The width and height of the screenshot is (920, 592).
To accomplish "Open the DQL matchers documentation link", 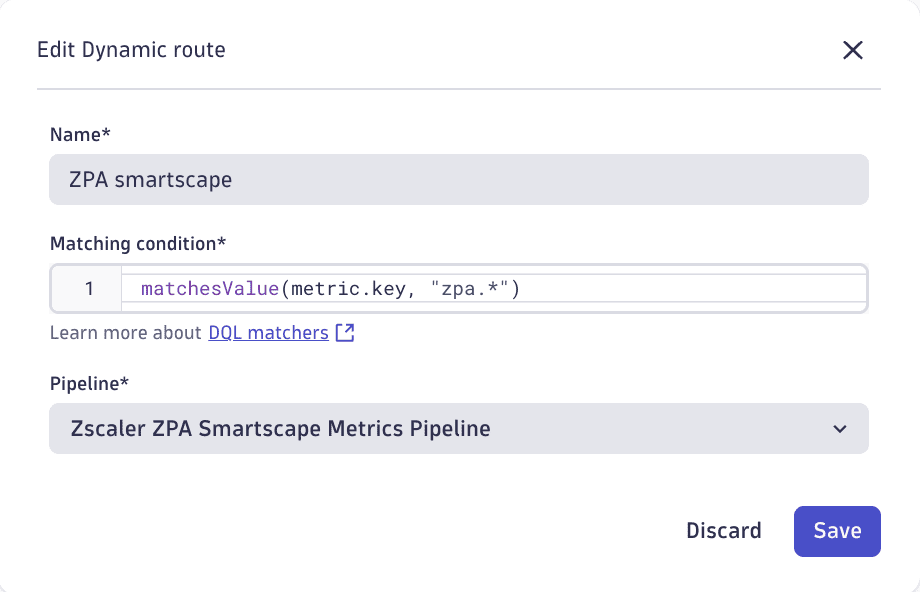I will point(268,333).
